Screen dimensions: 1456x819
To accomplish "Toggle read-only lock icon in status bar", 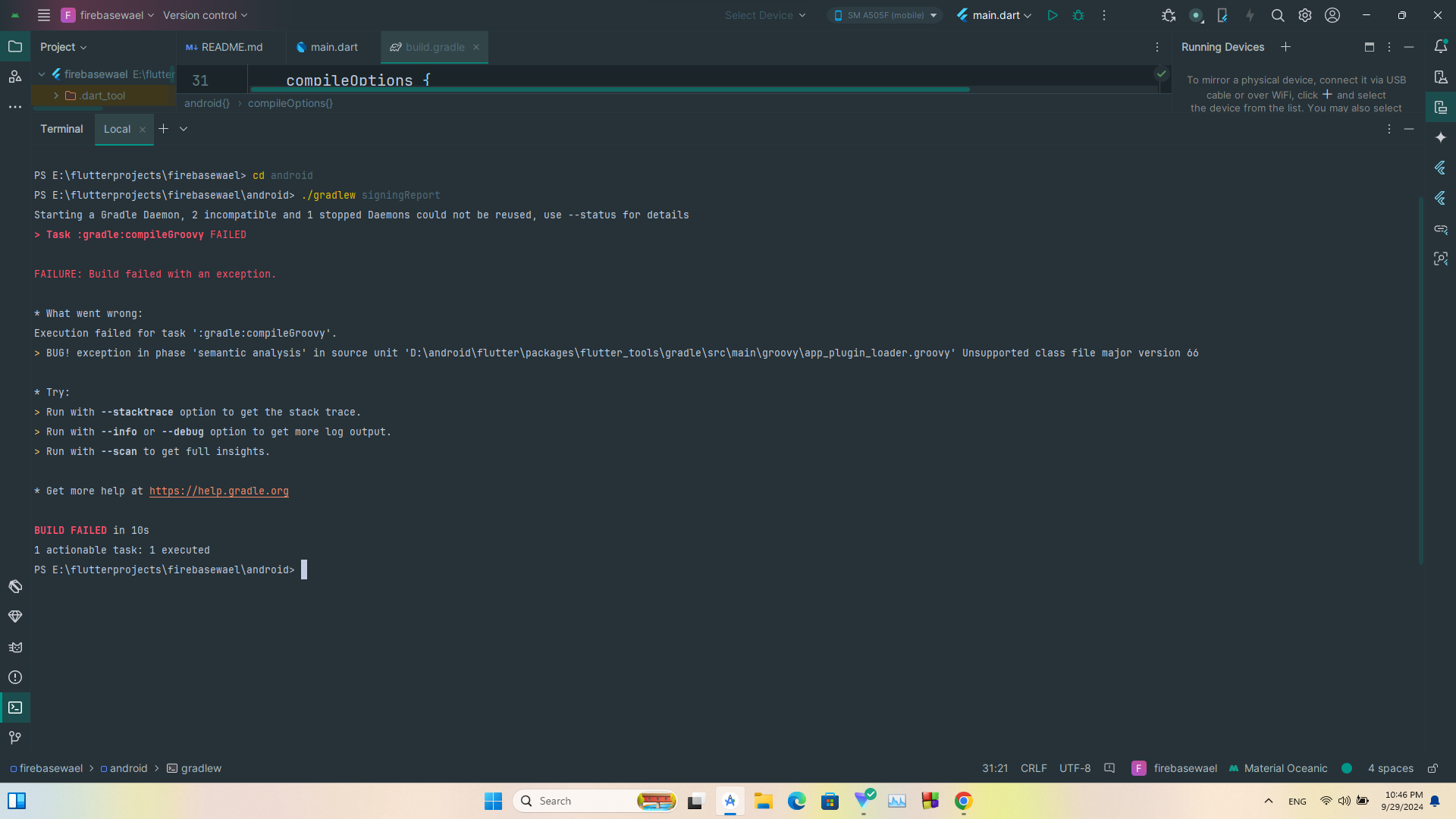I will [x=1432, y=768].
